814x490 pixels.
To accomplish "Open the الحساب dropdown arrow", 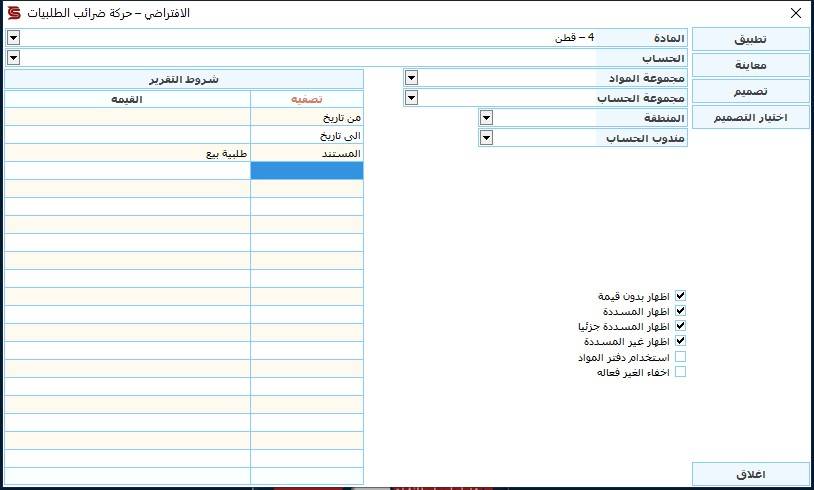I will click(x=13, y=57).
